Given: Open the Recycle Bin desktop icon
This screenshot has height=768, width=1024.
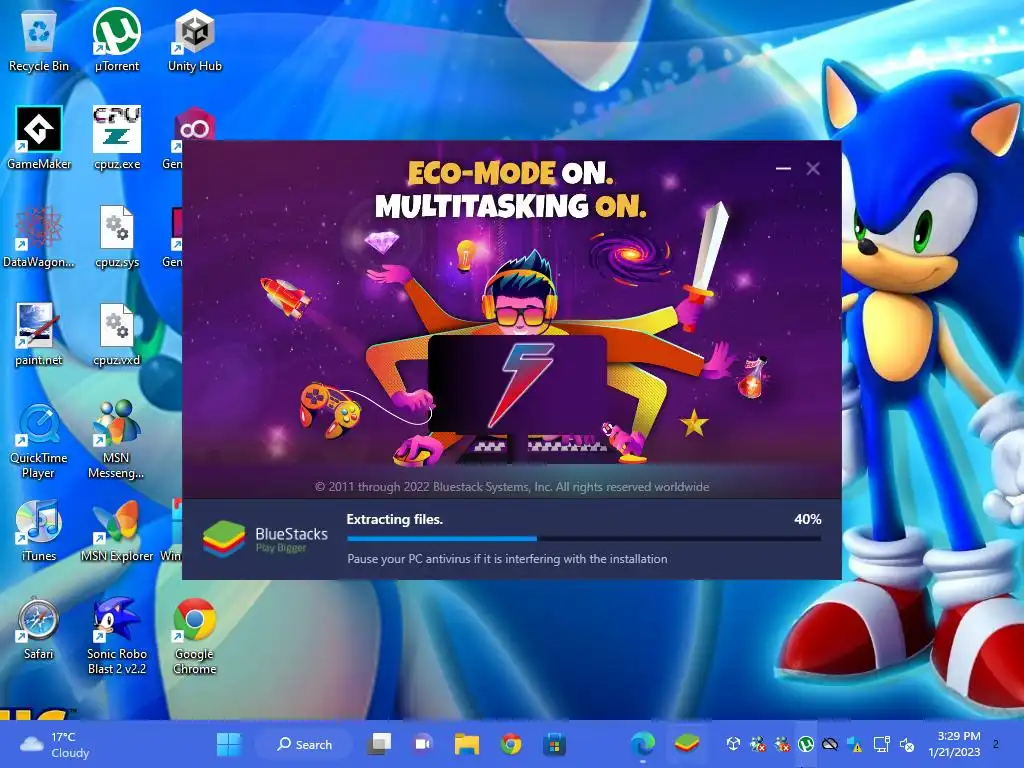Looking at the screenshot, I should click(x=39, y=40).
